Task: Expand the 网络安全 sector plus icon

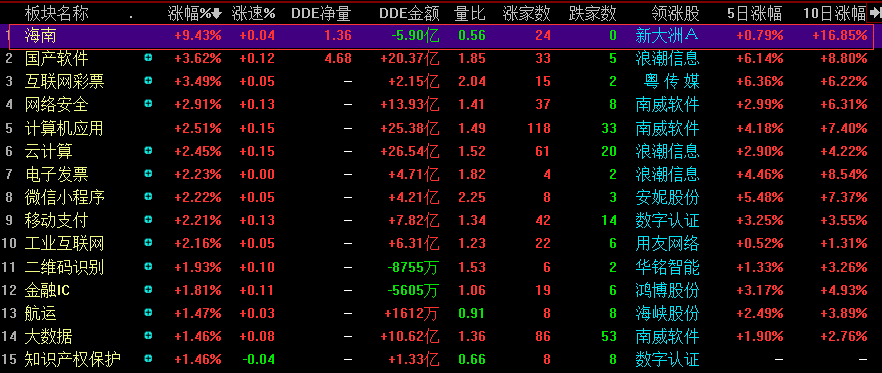Action: (148, 104)
